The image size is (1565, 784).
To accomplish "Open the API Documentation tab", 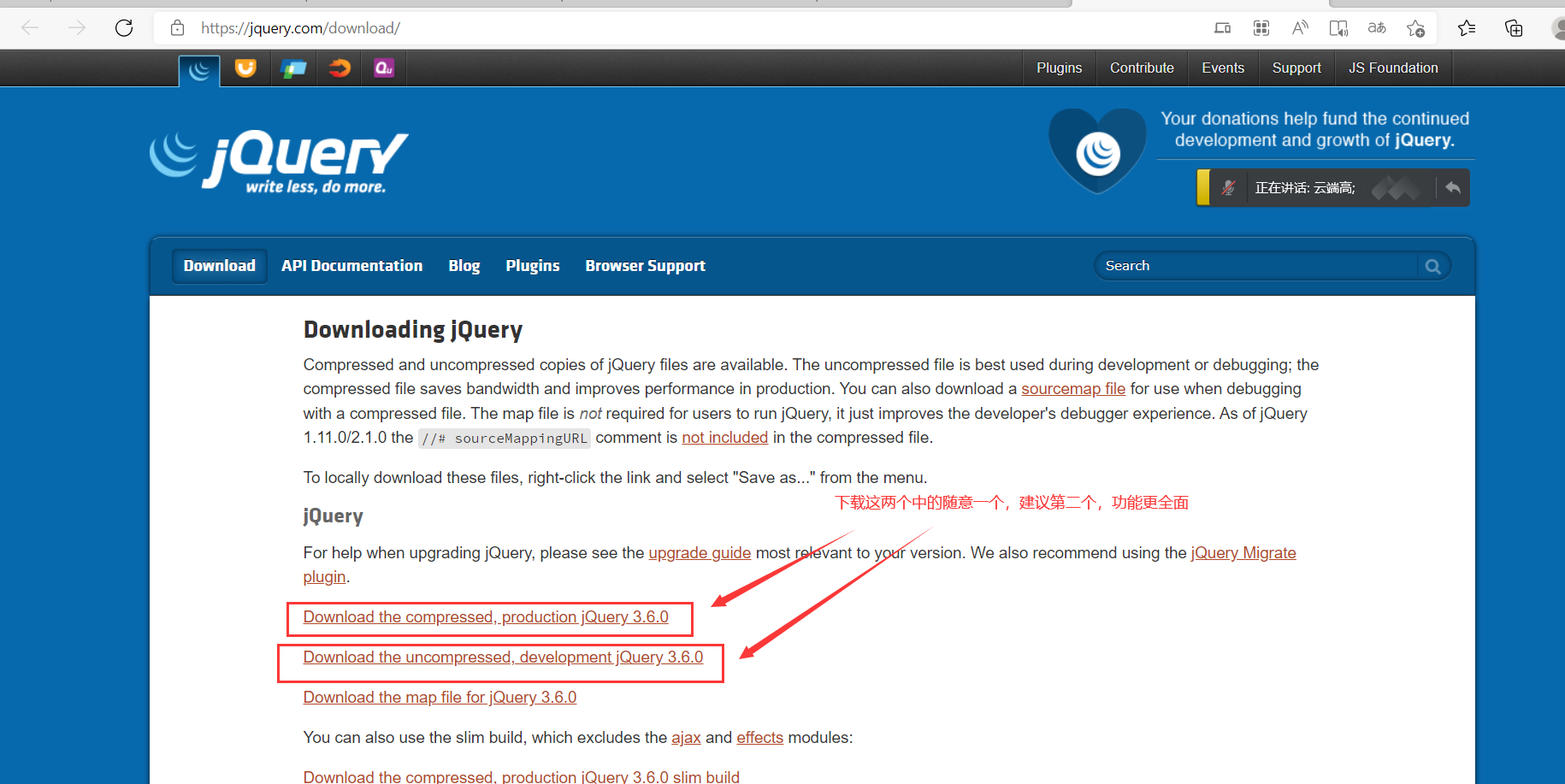I will [x=351, y=266].
